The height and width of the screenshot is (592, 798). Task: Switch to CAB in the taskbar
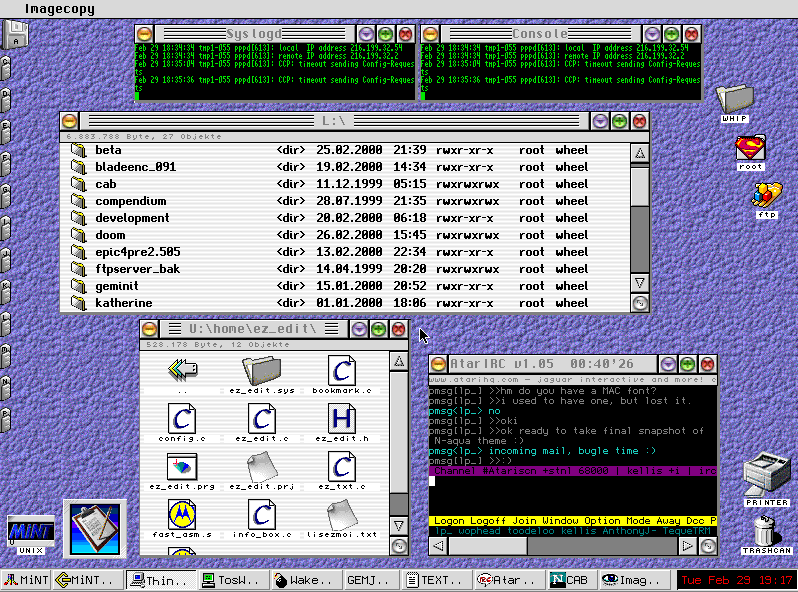pyautogui.click(x=571, y=580)
